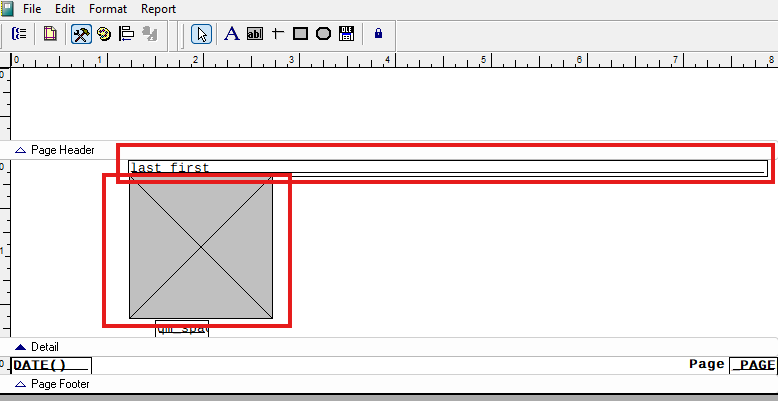Choose the Picture/OLE Bound control tool
This screenshot has width=778, height=401.
click(x=347, y=34)
